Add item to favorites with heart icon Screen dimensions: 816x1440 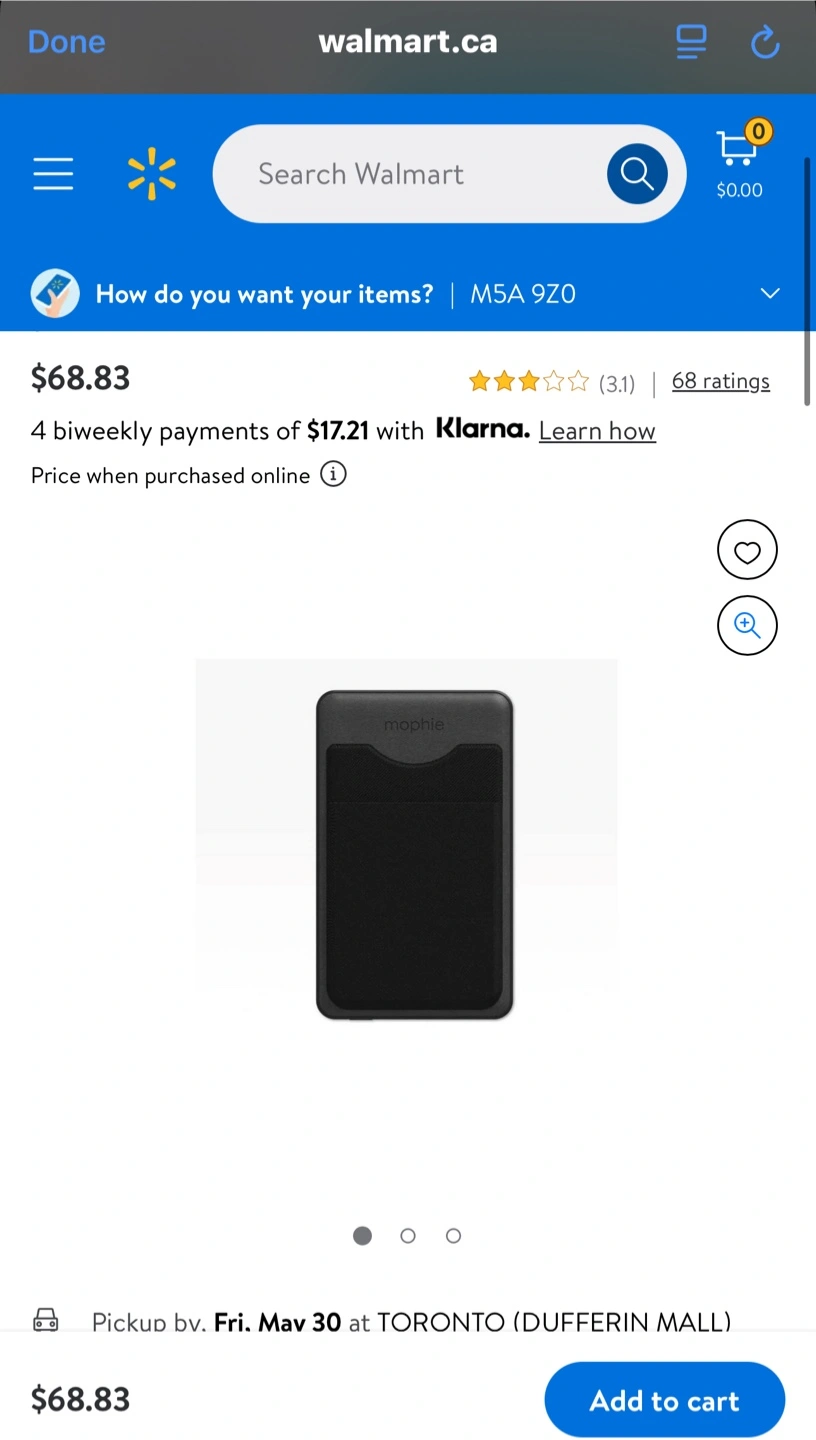pyautogui.click(x=747, y=550)
